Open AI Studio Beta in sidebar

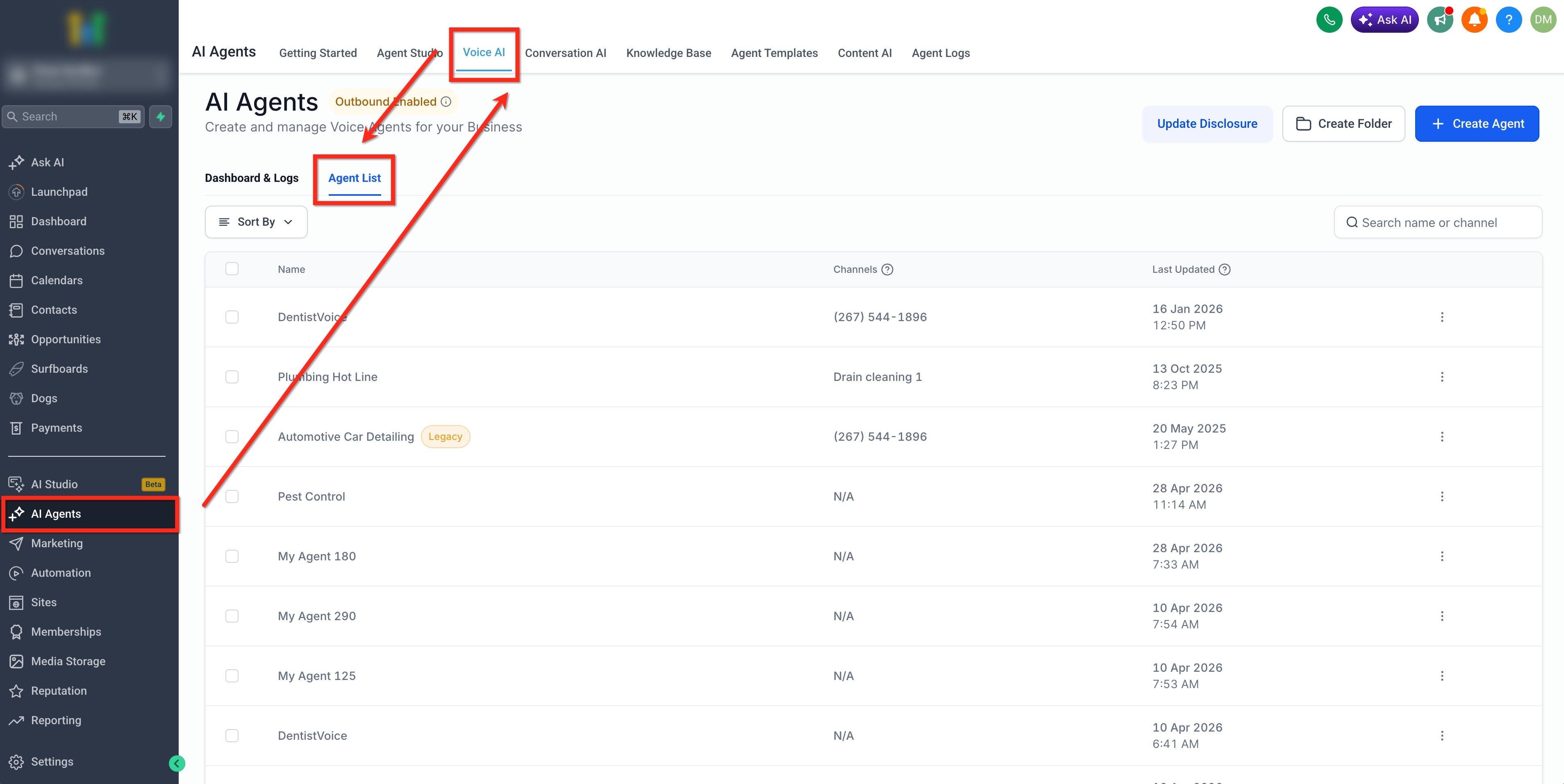tap(87, 484)
